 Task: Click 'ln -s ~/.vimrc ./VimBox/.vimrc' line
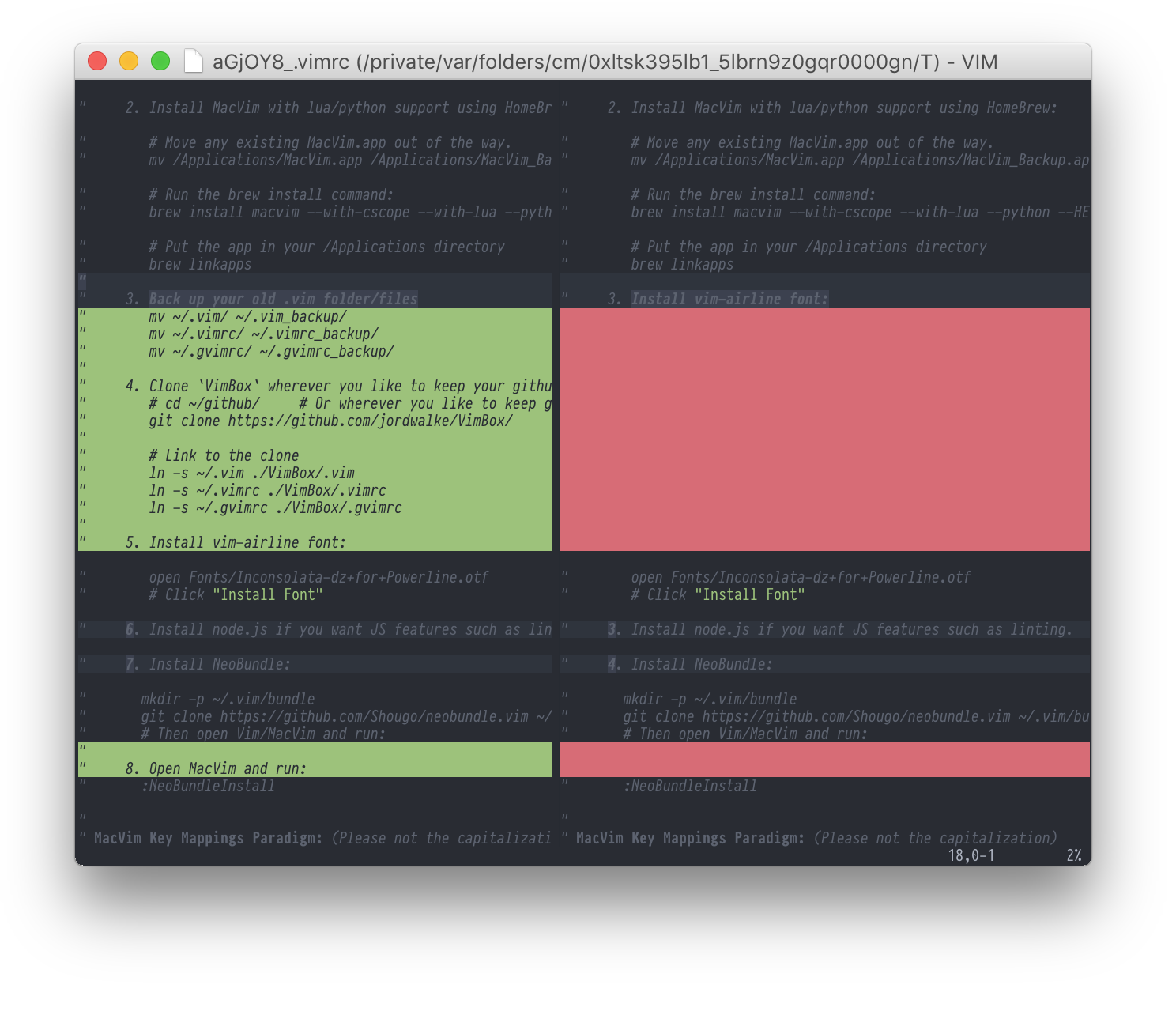click(268, 490)
